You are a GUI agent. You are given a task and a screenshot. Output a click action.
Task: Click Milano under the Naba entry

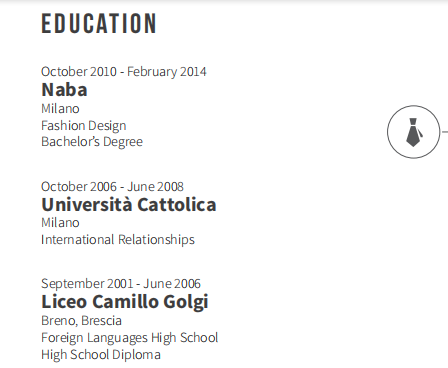point(60,109)
